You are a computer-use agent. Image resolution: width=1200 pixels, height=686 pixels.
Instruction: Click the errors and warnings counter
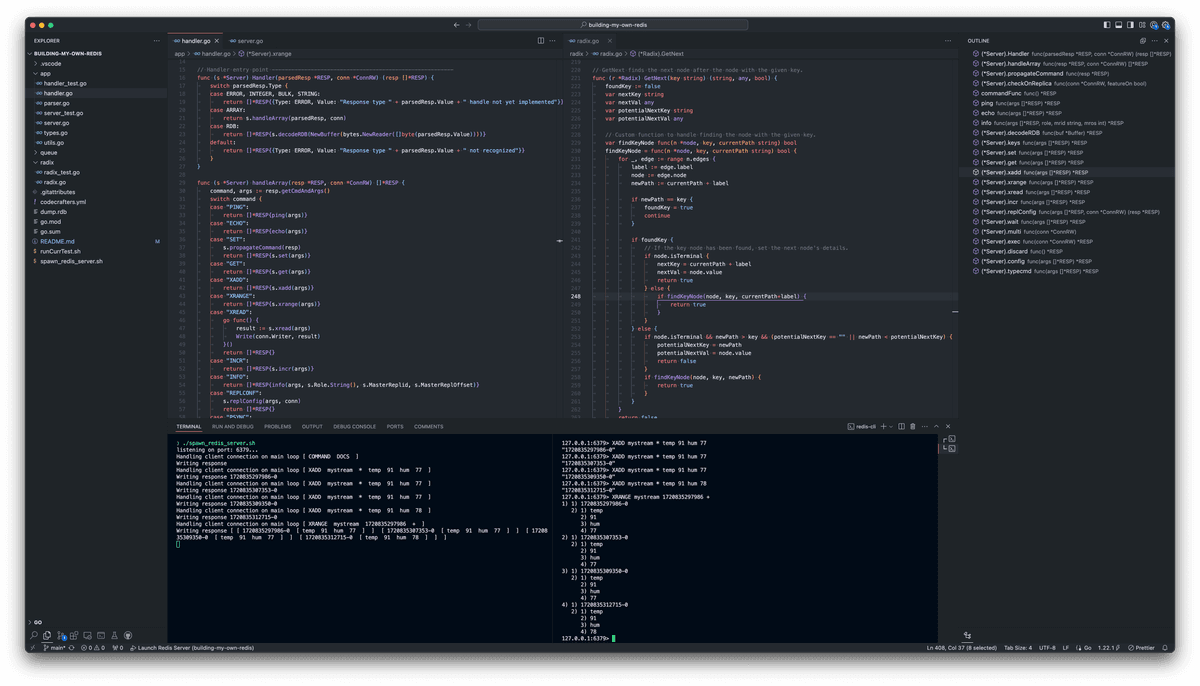tap(93, 648)
